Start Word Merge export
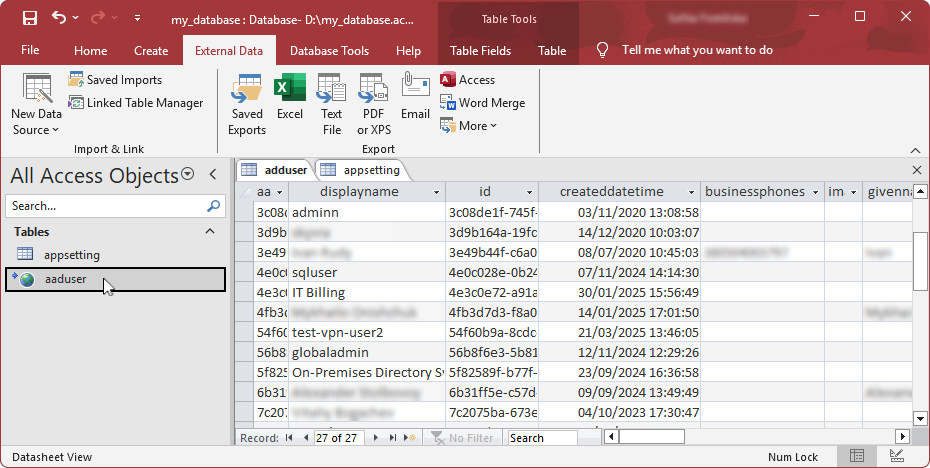 [x=483, y=103]
